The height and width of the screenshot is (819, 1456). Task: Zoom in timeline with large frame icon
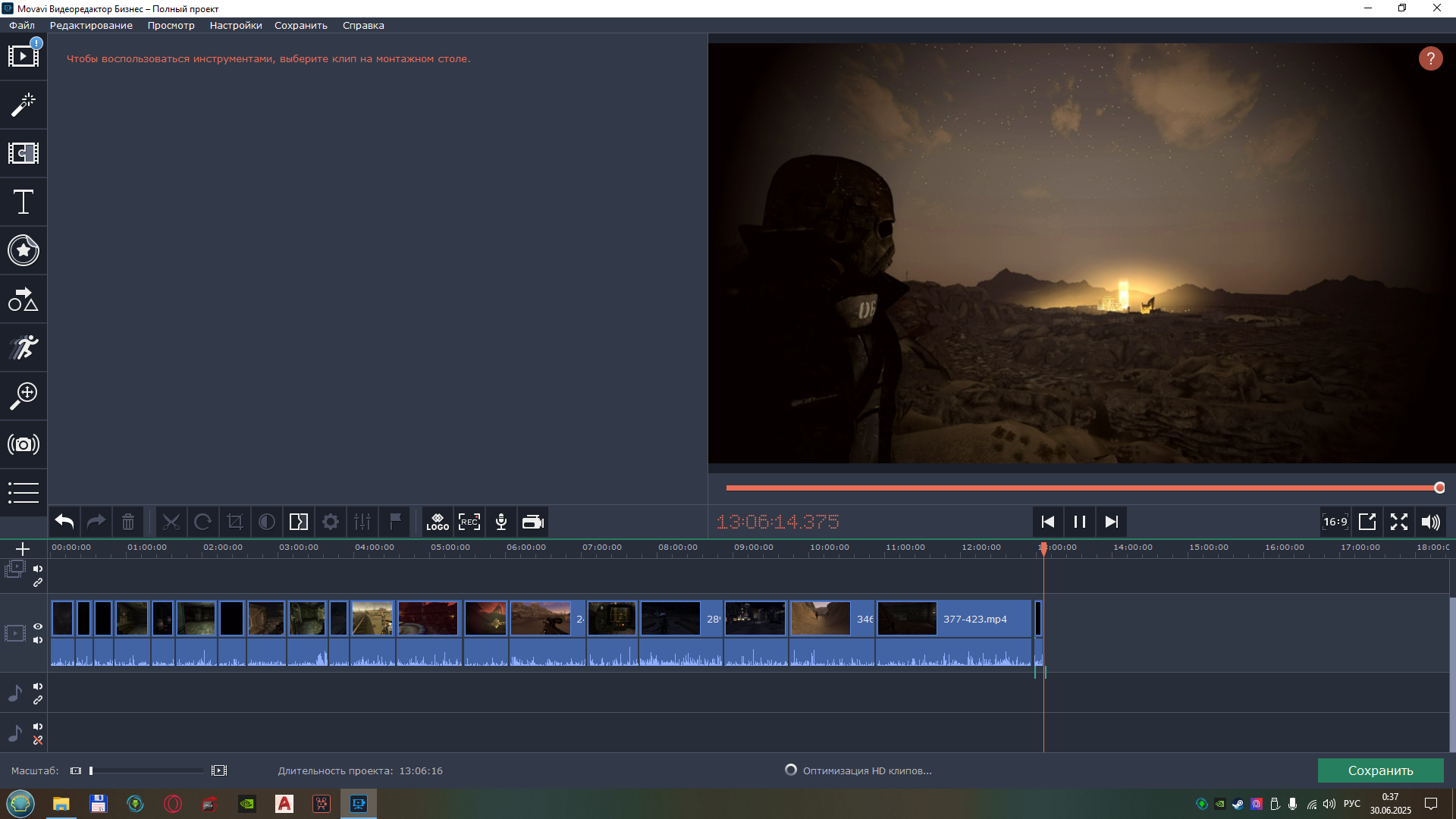[x=219, y=770]
